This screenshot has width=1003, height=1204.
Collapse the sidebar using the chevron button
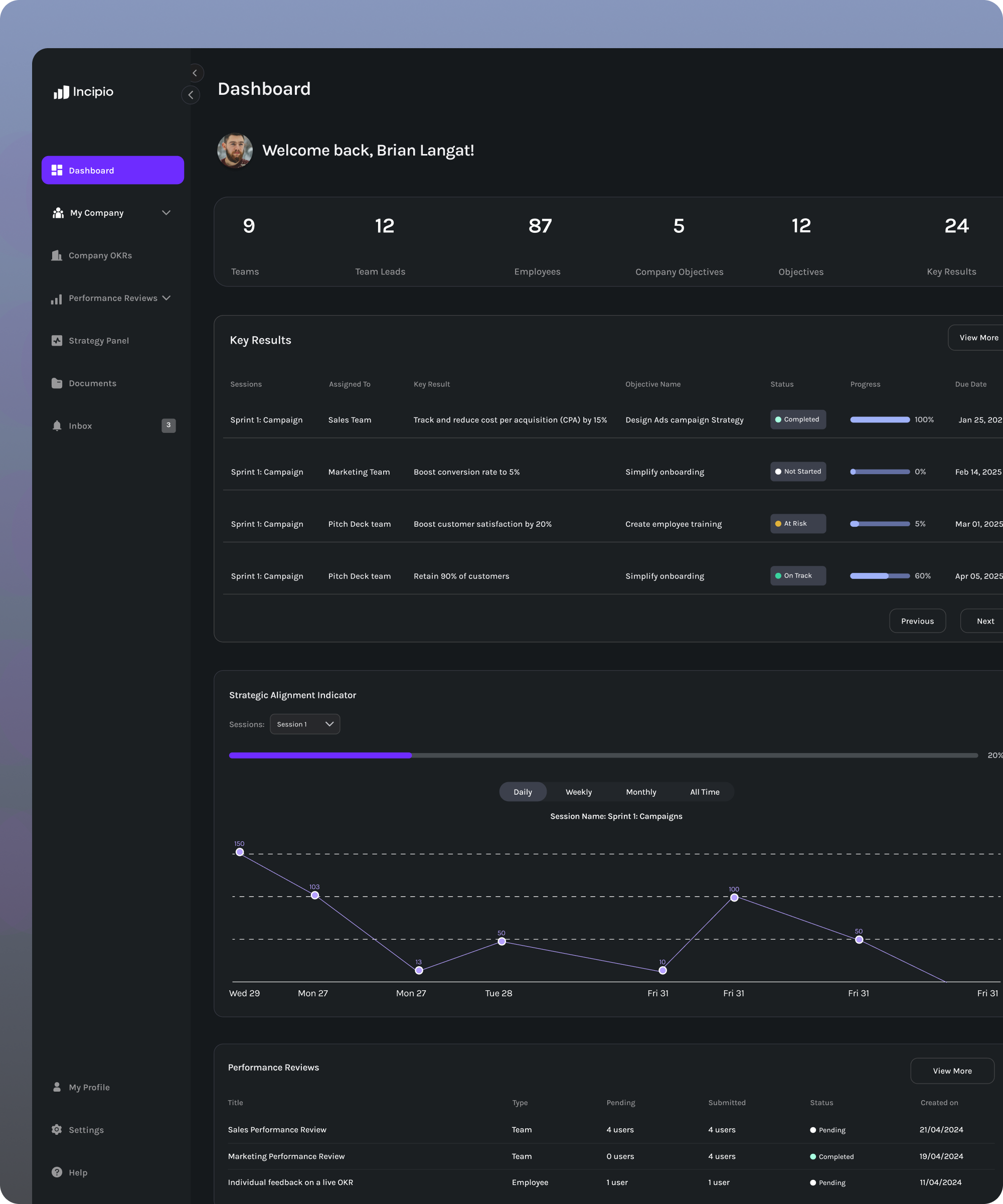[x=191, y=95]
